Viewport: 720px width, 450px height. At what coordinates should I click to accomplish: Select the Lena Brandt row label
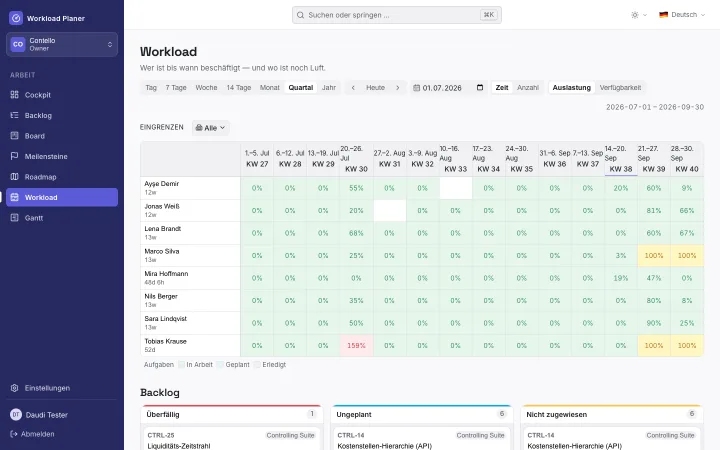pyautogui.click(x=190, y=233)
